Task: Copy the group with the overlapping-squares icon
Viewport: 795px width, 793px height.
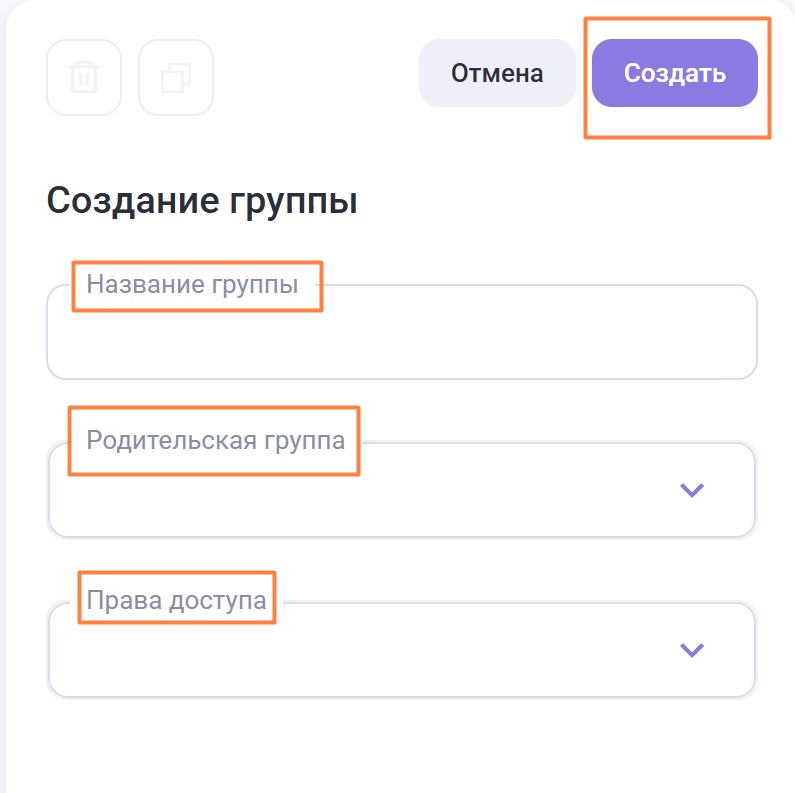Action: tap(176, 77)
